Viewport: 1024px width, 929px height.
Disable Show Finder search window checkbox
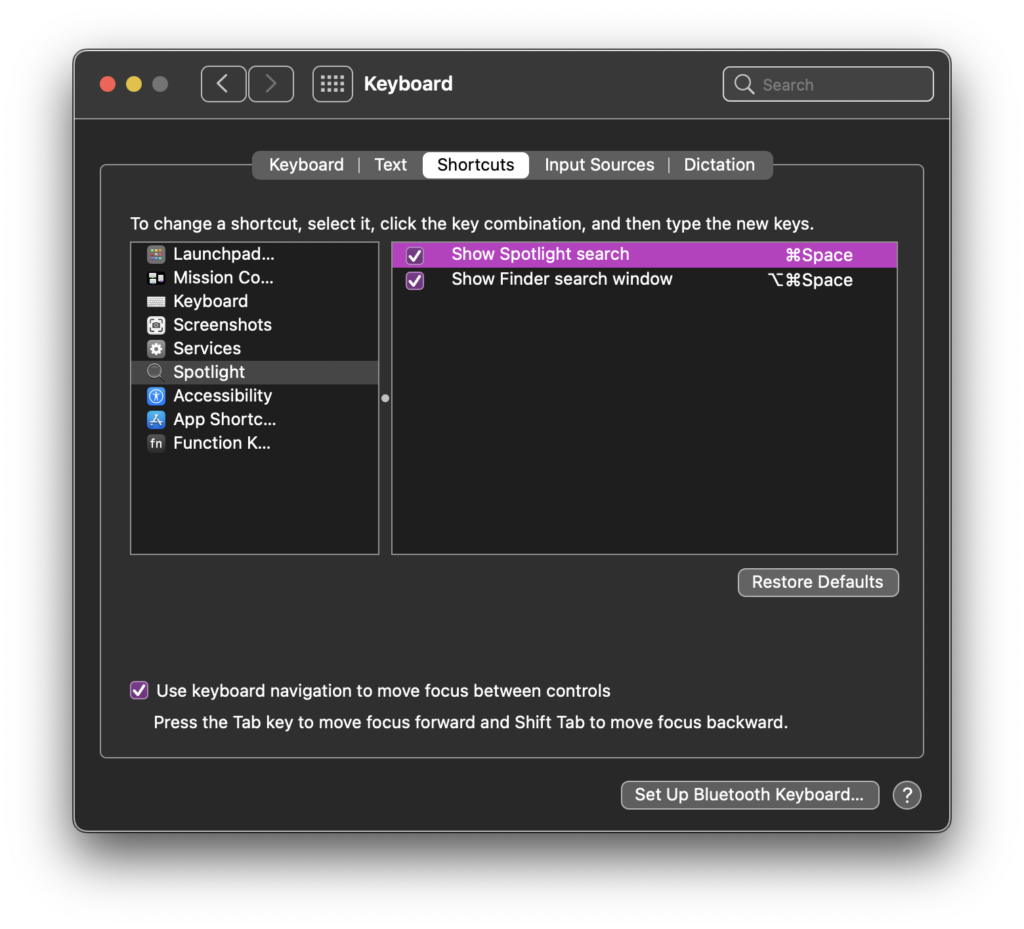(x=415, y=281)
